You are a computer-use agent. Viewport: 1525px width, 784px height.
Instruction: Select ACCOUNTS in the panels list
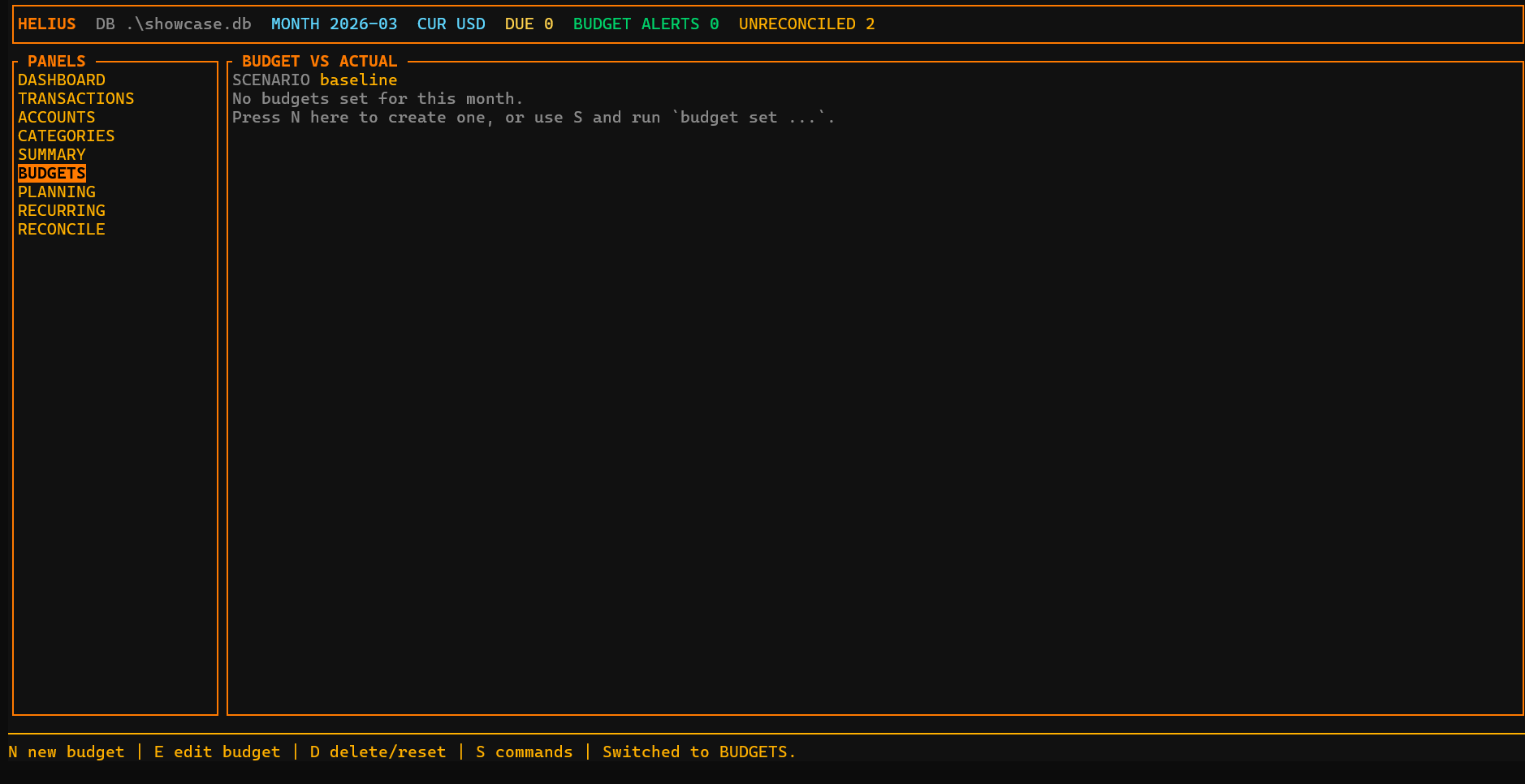56,118
